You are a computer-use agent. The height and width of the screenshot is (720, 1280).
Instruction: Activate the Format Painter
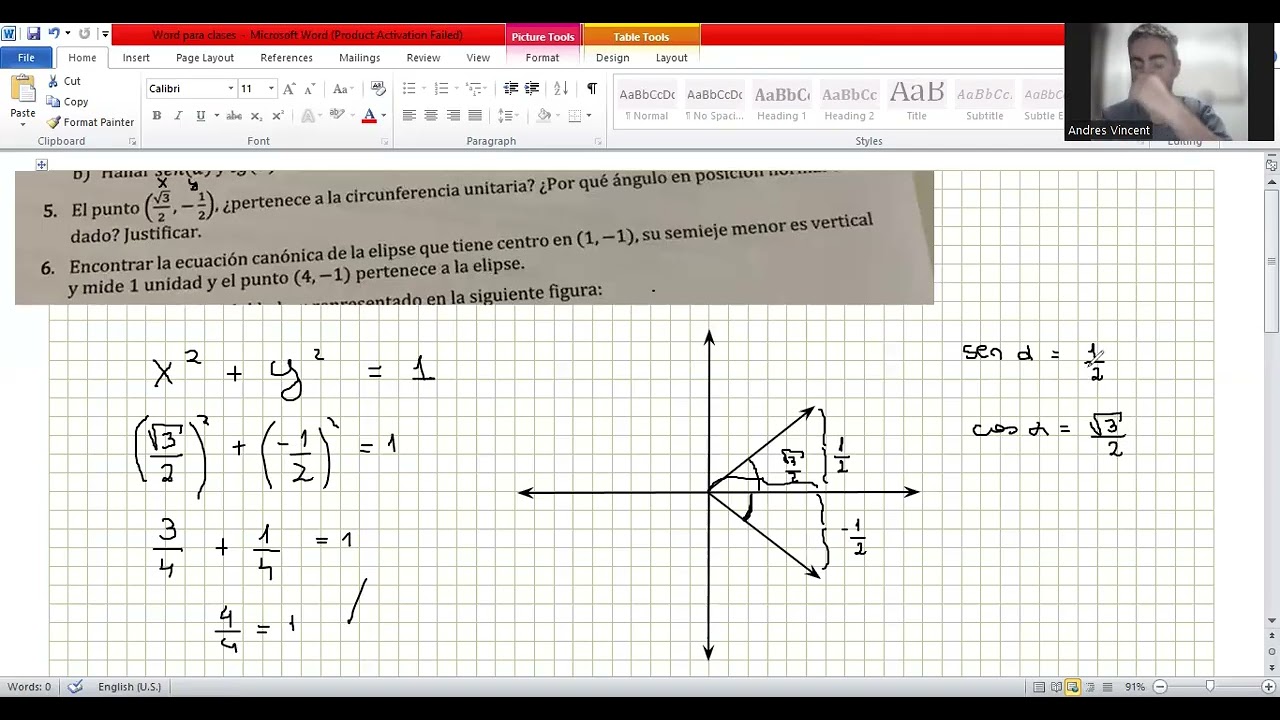[90, 122]
